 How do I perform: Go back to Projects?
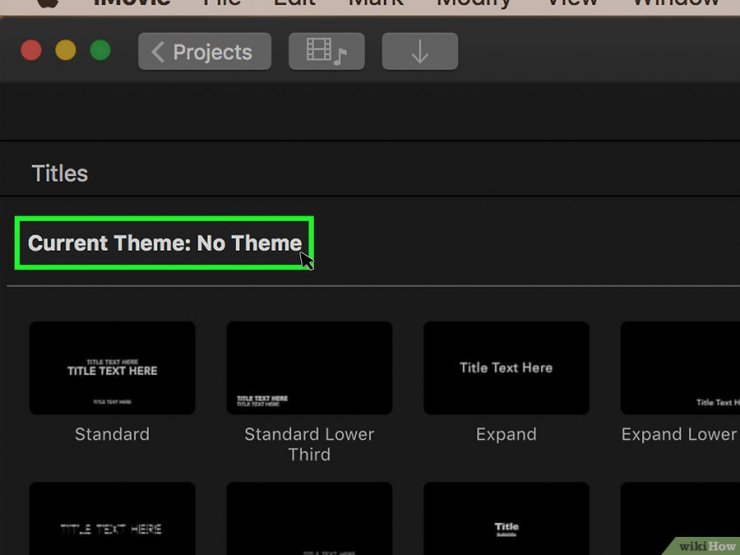tap(204, 51)
